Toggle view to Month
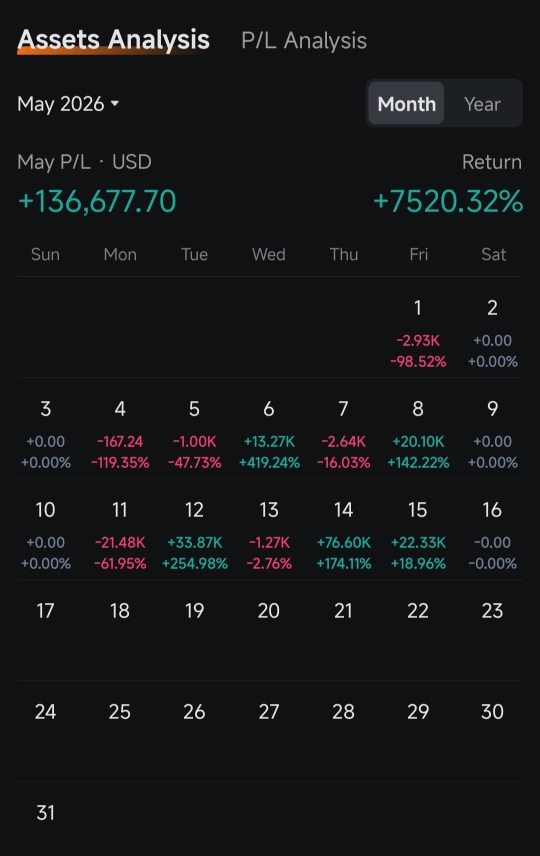The image size is (540, 856). point(406,104)
